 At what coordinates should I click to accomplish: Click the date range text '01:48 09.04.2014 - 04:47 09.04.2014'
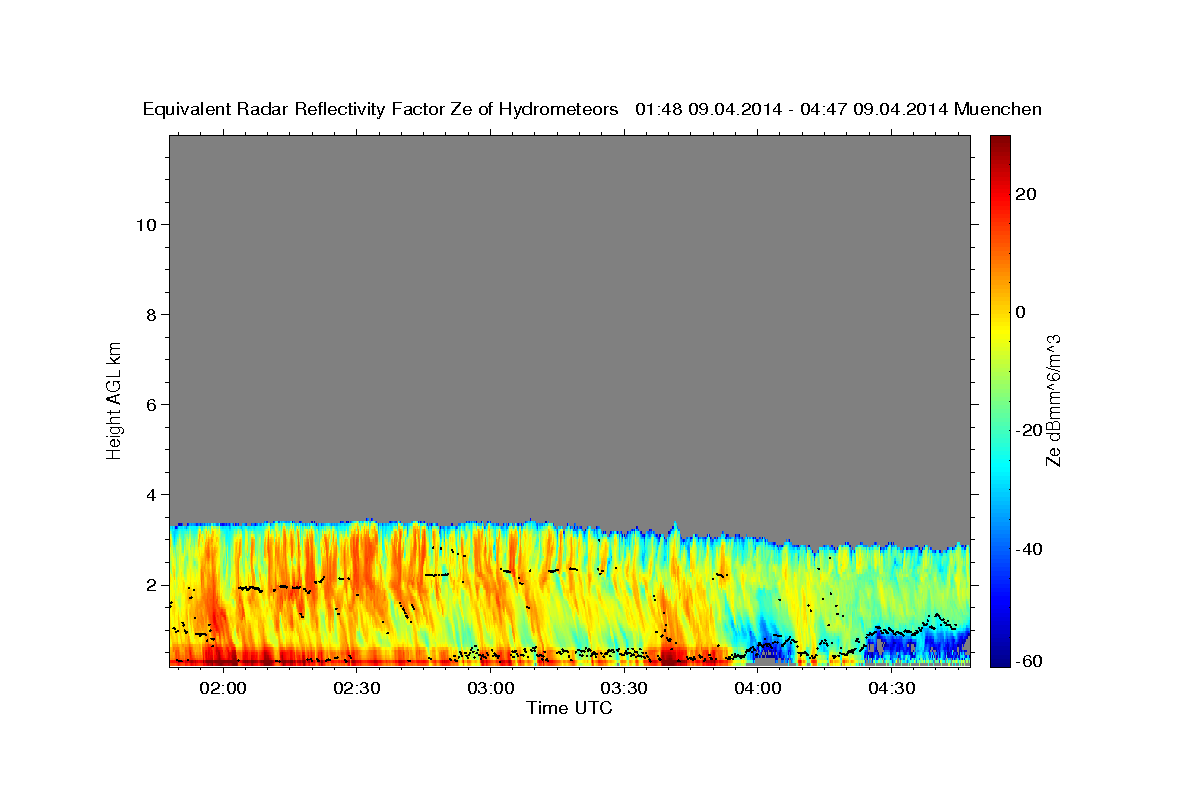click(792, 110)
